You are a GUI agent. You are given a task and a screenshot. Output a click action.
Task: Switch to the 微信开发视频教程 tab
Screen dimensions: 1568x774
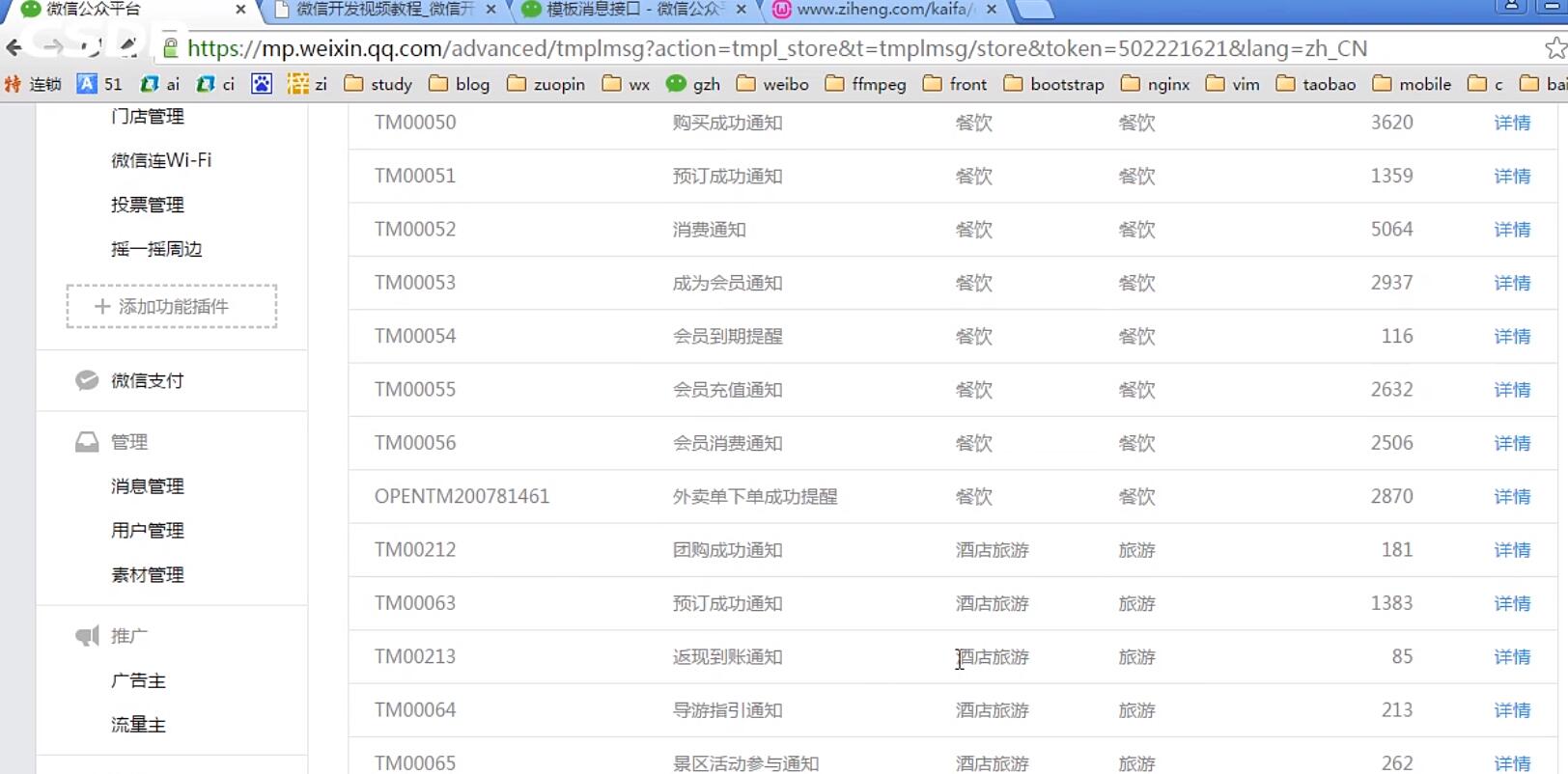[x=381, y=10]
